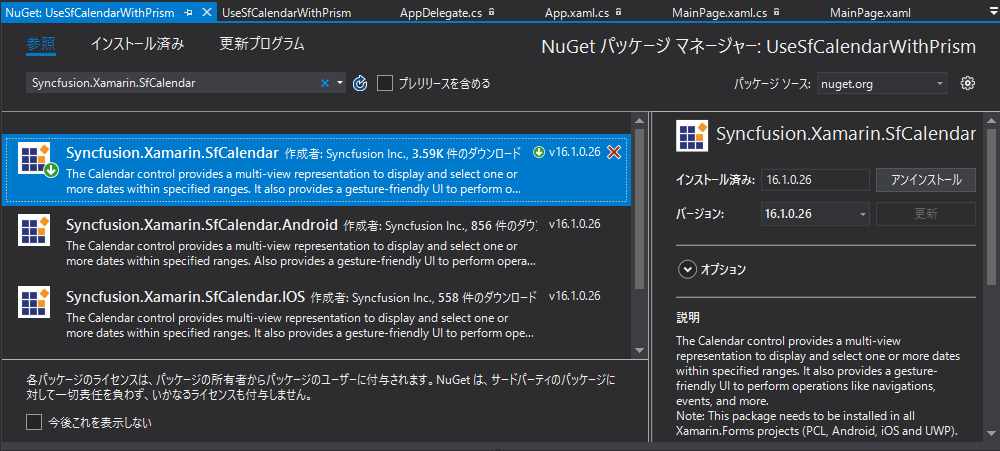The image size is (1000, 451).
Task: Click package icon in details pane
Action: pyautogui.click(x=692, y=135)
